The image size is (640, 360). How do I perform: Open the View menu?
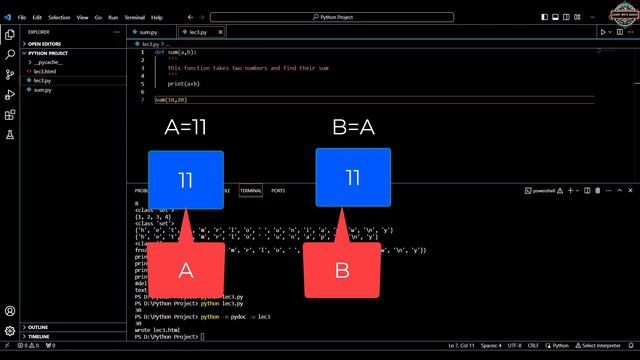82,18
